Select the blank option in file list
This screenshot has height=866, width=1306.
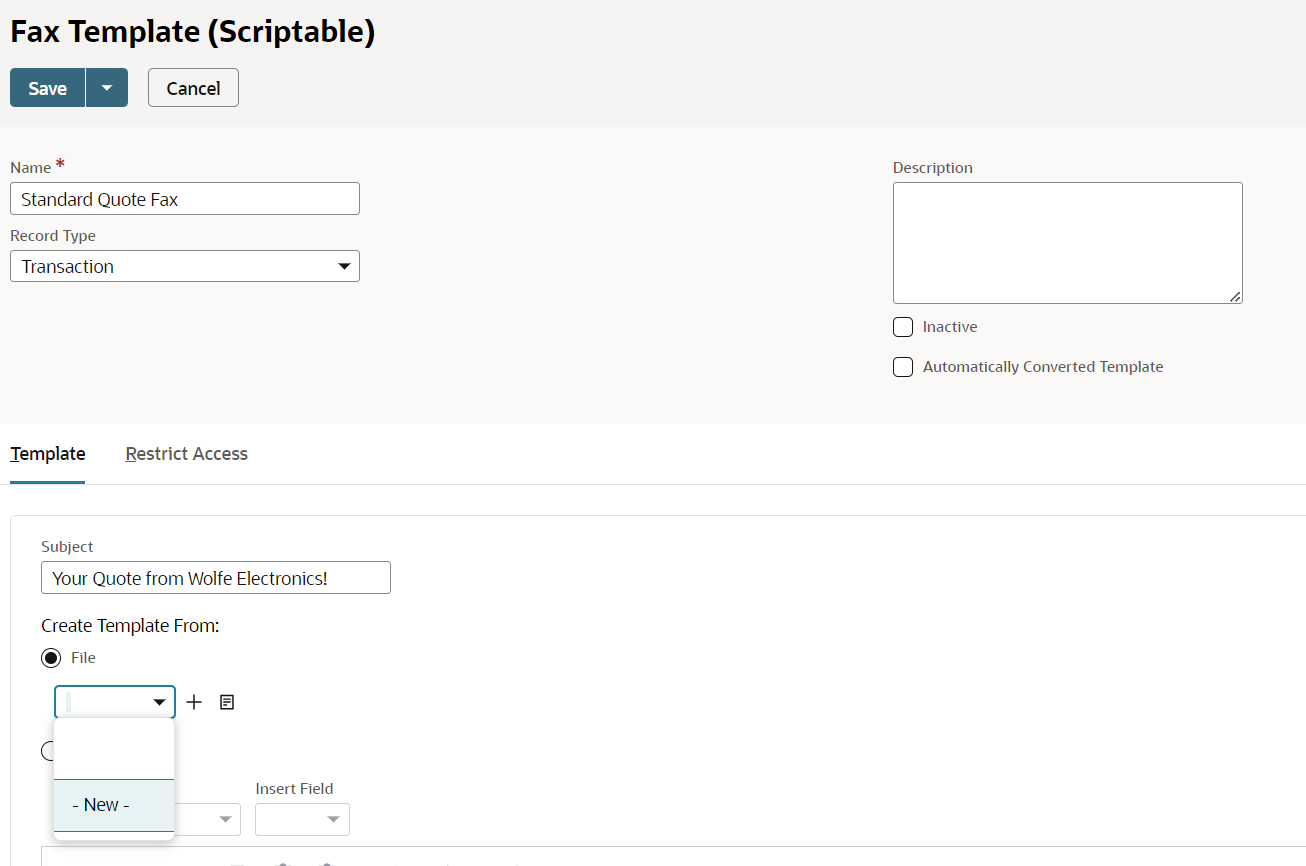click(114, 750)
